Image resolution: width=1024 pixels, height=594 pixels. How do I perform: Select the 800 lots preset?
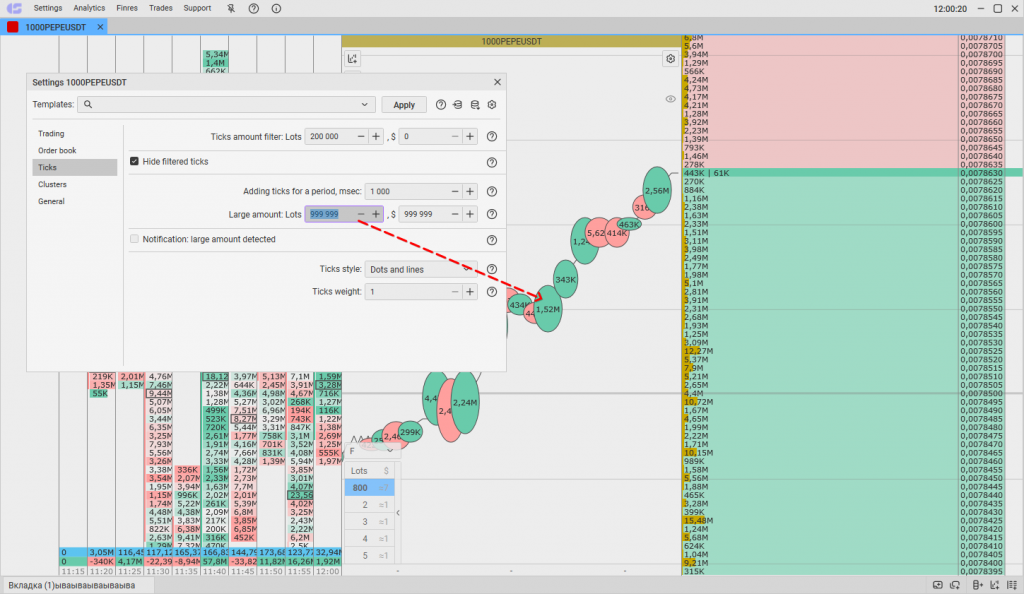click(x=369, y=488)
